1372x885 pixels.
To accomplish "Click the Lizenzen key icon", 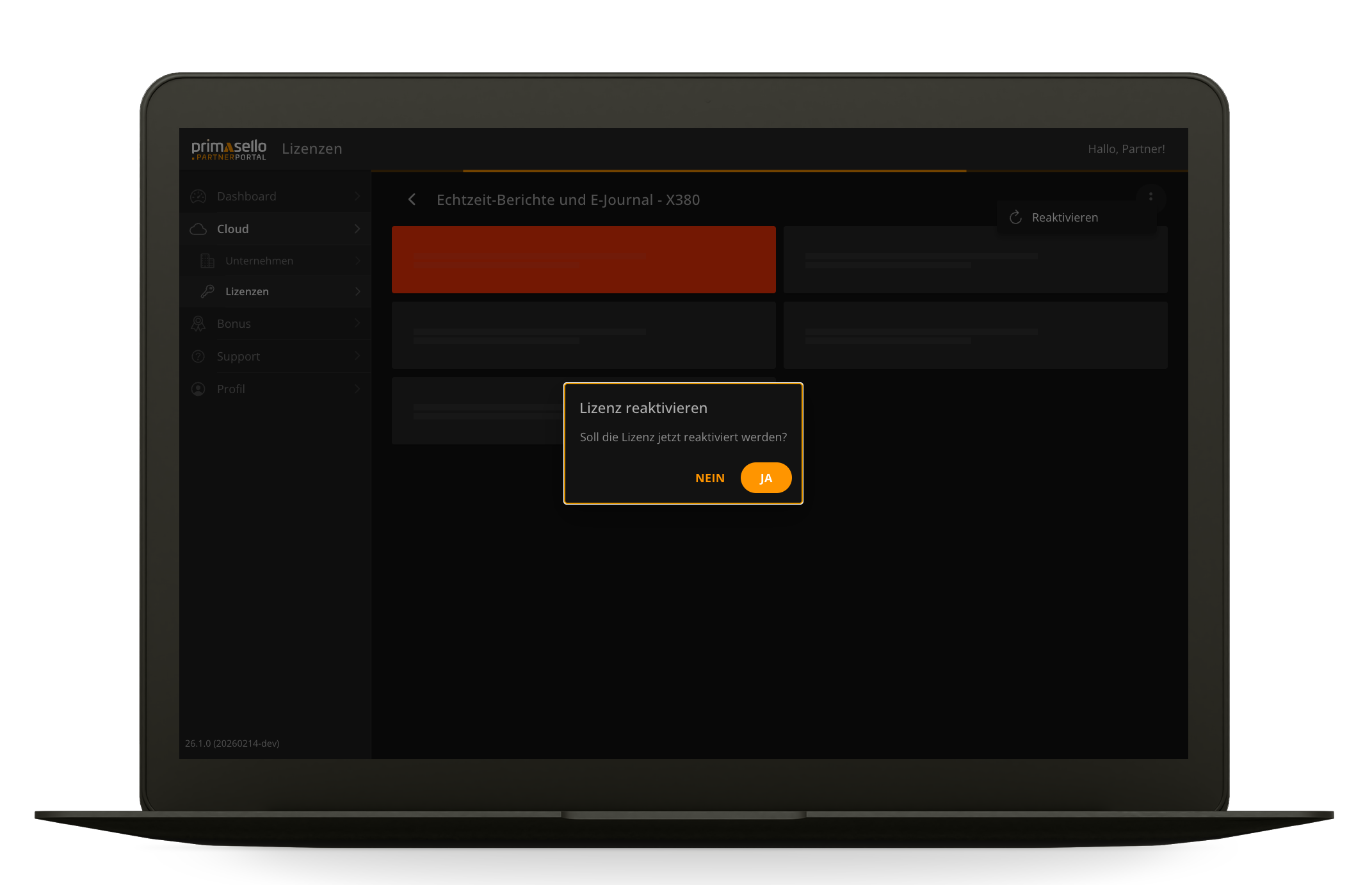I will [207, 291].
